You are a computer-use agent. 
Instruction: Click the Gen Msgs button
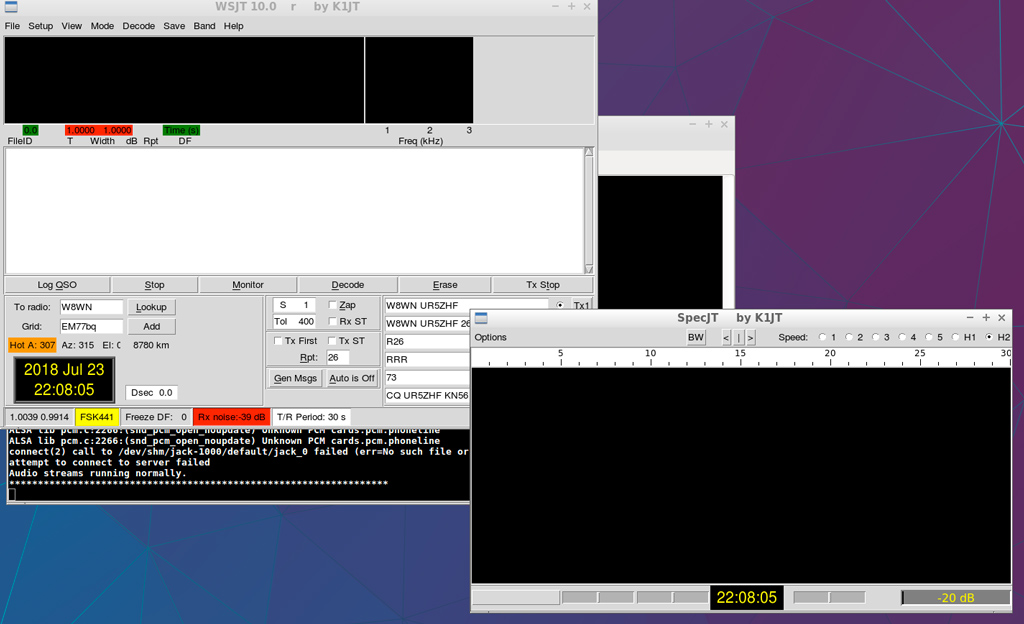click(x=295, y=379)
